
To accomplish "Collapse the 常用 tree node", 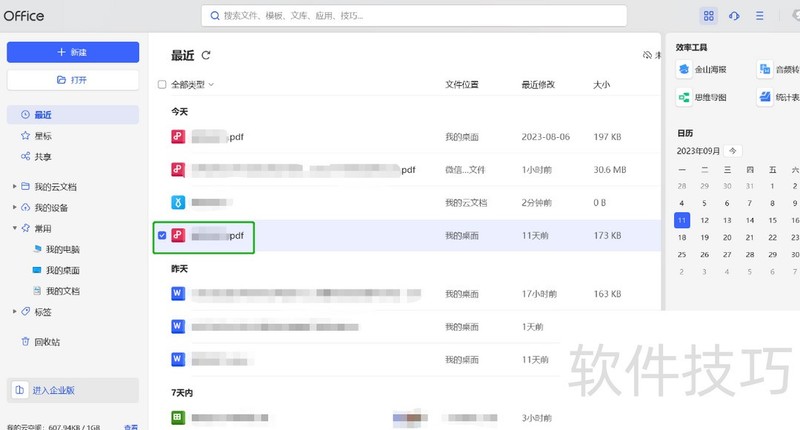I will [14, 228].
